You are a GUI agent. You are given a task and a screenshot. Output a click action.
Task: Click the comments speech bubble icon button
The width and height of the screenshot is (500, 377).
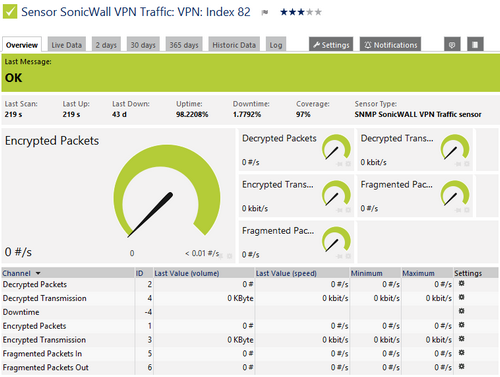(x=452, y=45)
